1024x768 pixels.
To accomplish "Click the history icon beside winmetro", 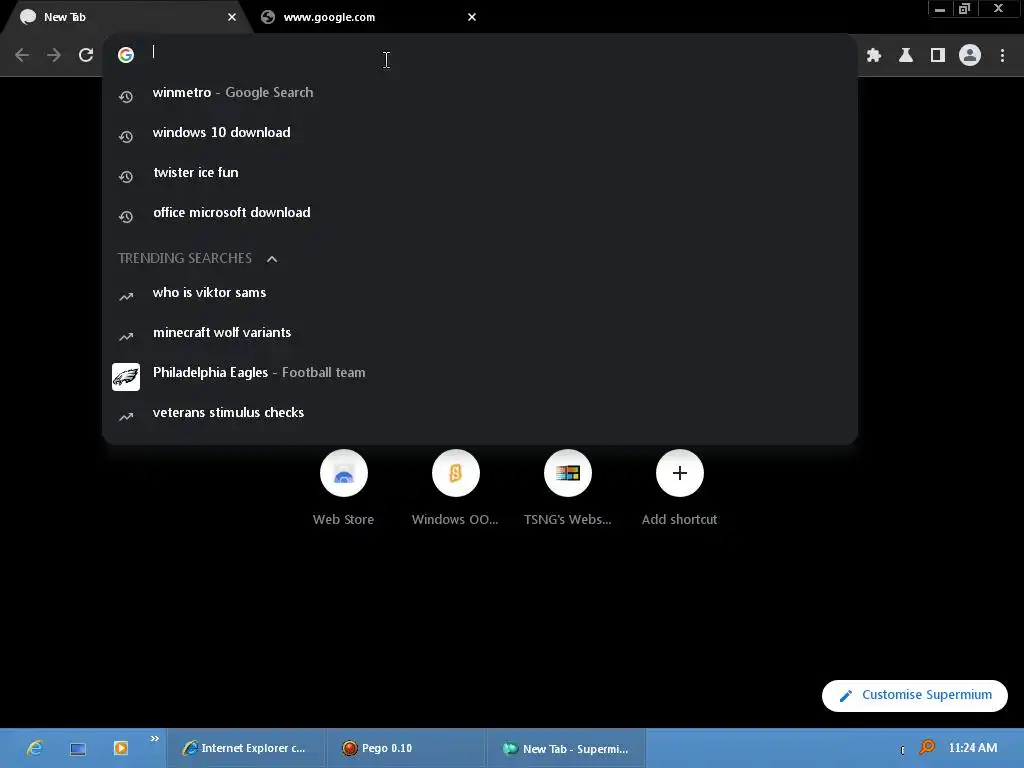I will coord(126,97).
